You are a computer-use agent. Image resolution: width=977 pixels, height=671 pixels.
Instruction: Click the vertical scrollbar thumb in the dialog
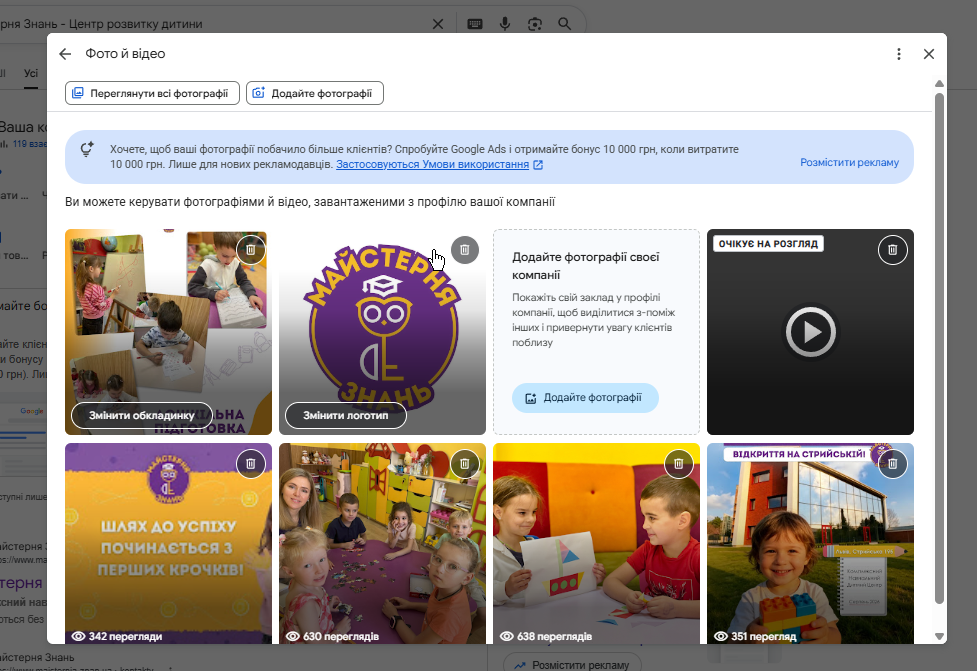pyautogui.click(x=939, y=348)
